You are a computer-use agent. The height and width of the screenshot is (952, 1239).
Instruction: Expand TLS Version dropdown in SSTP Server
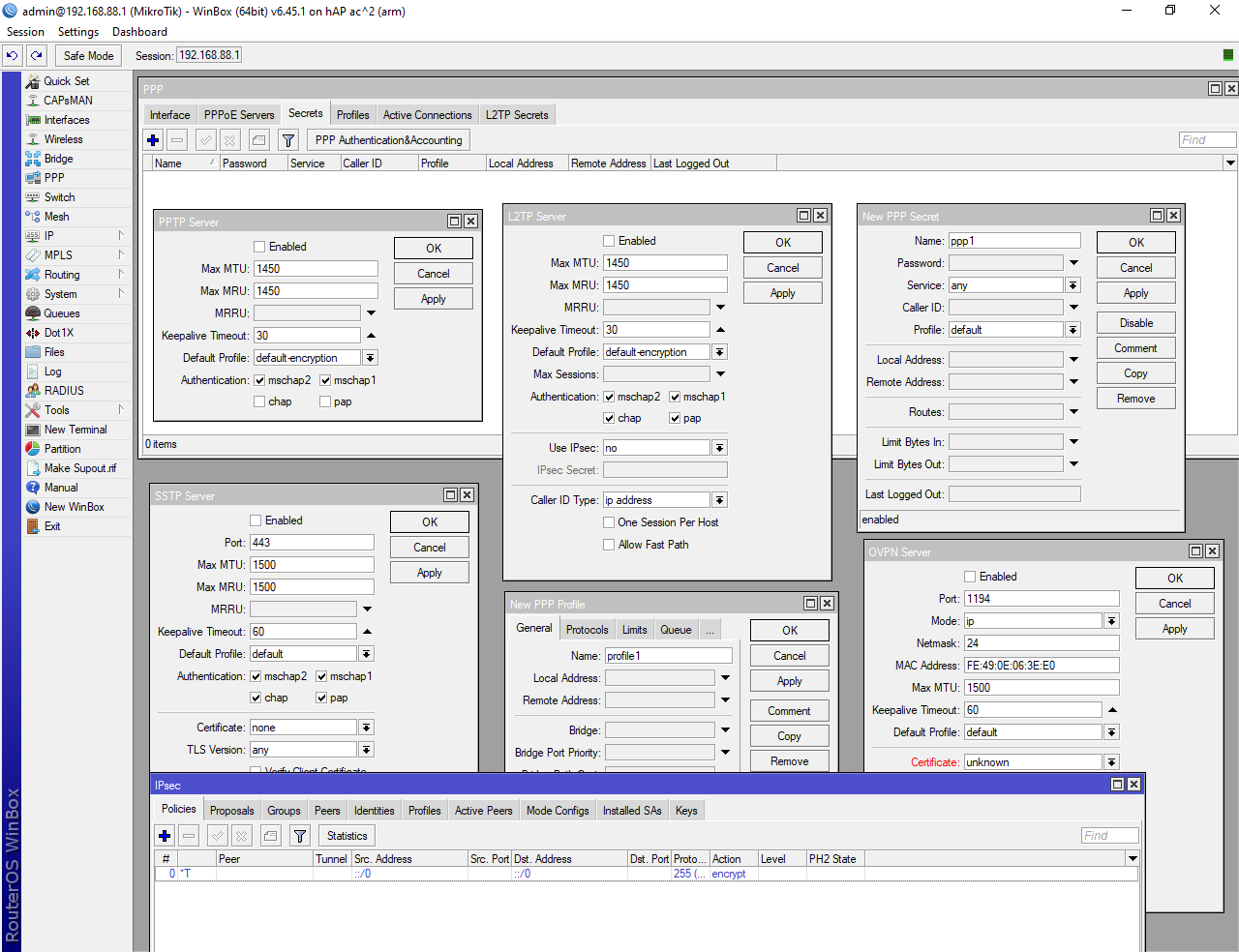tap(366, 750)
